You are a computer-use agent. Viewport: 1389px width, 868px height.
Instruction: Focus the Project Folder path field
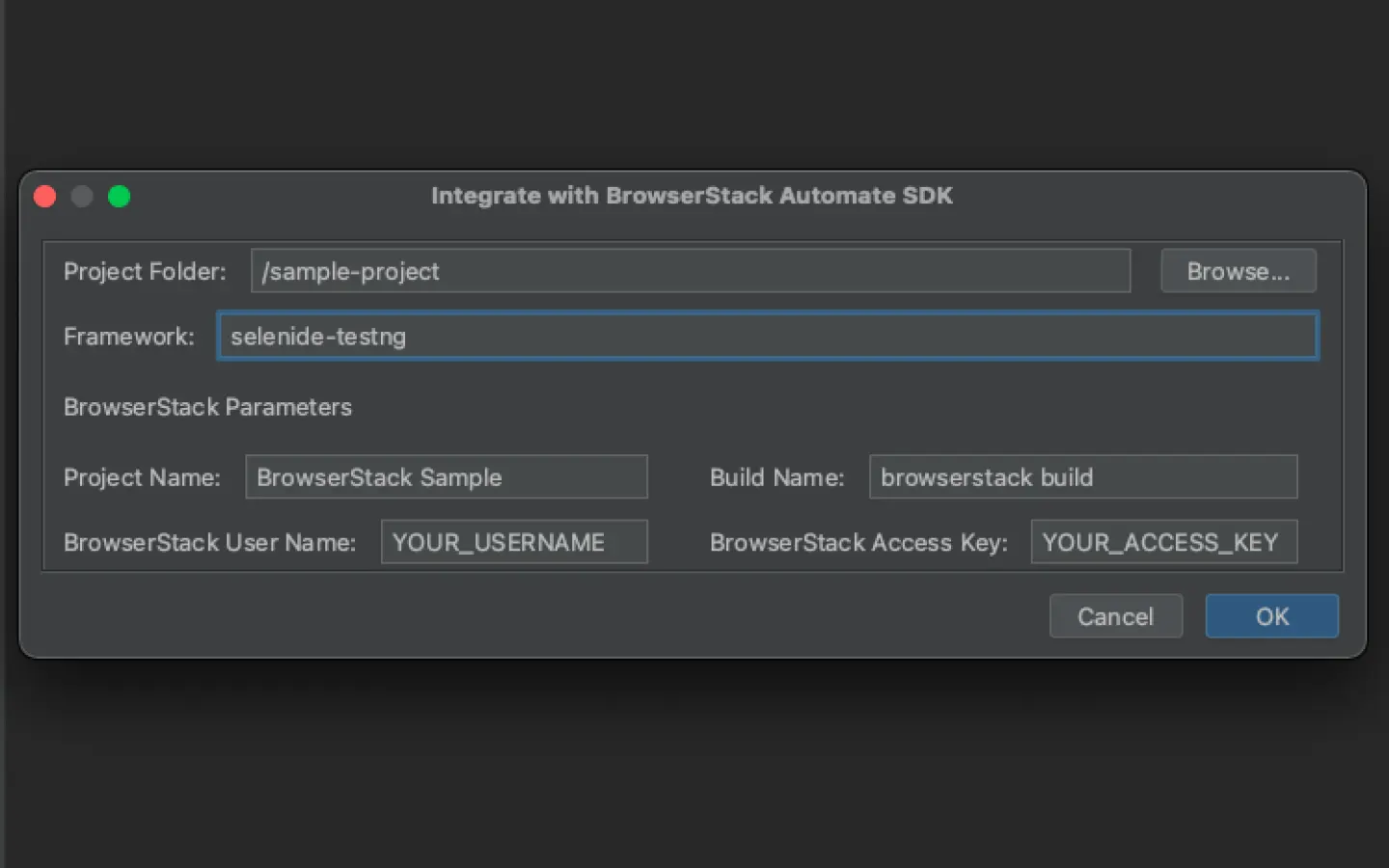pos(690,271)
